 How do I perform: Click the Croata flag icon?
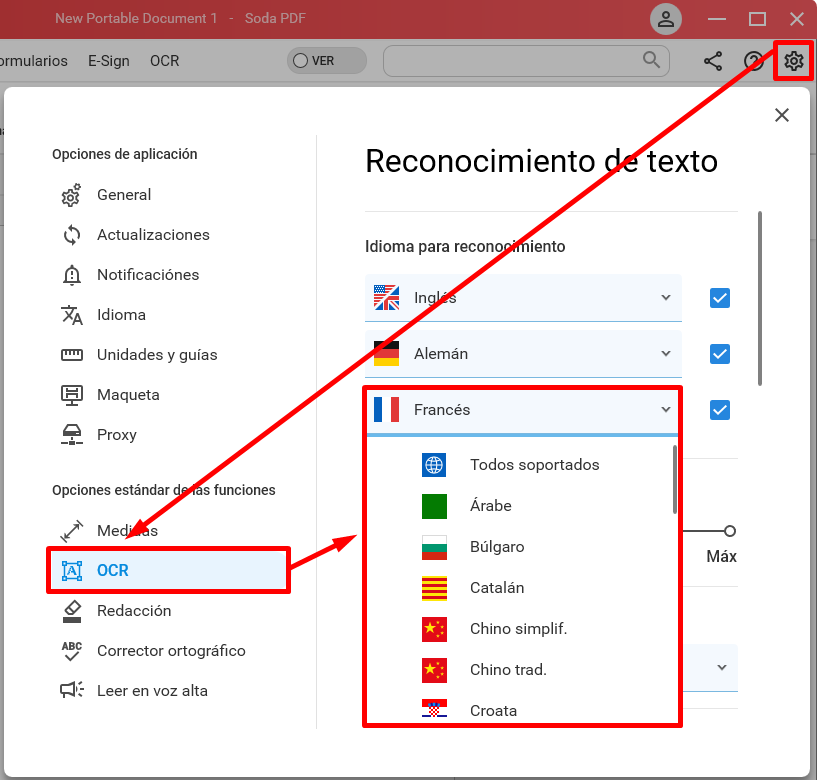(x=434, y=710)
